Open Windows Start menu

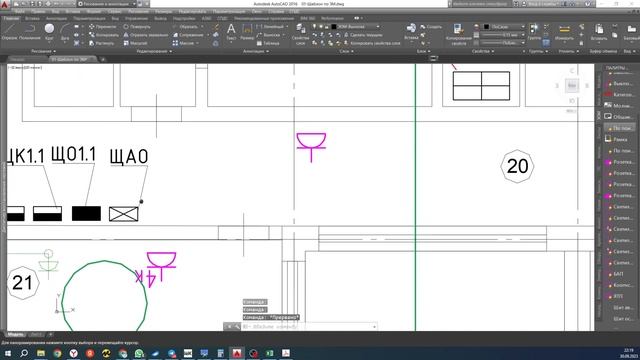(x=8, y=353)
